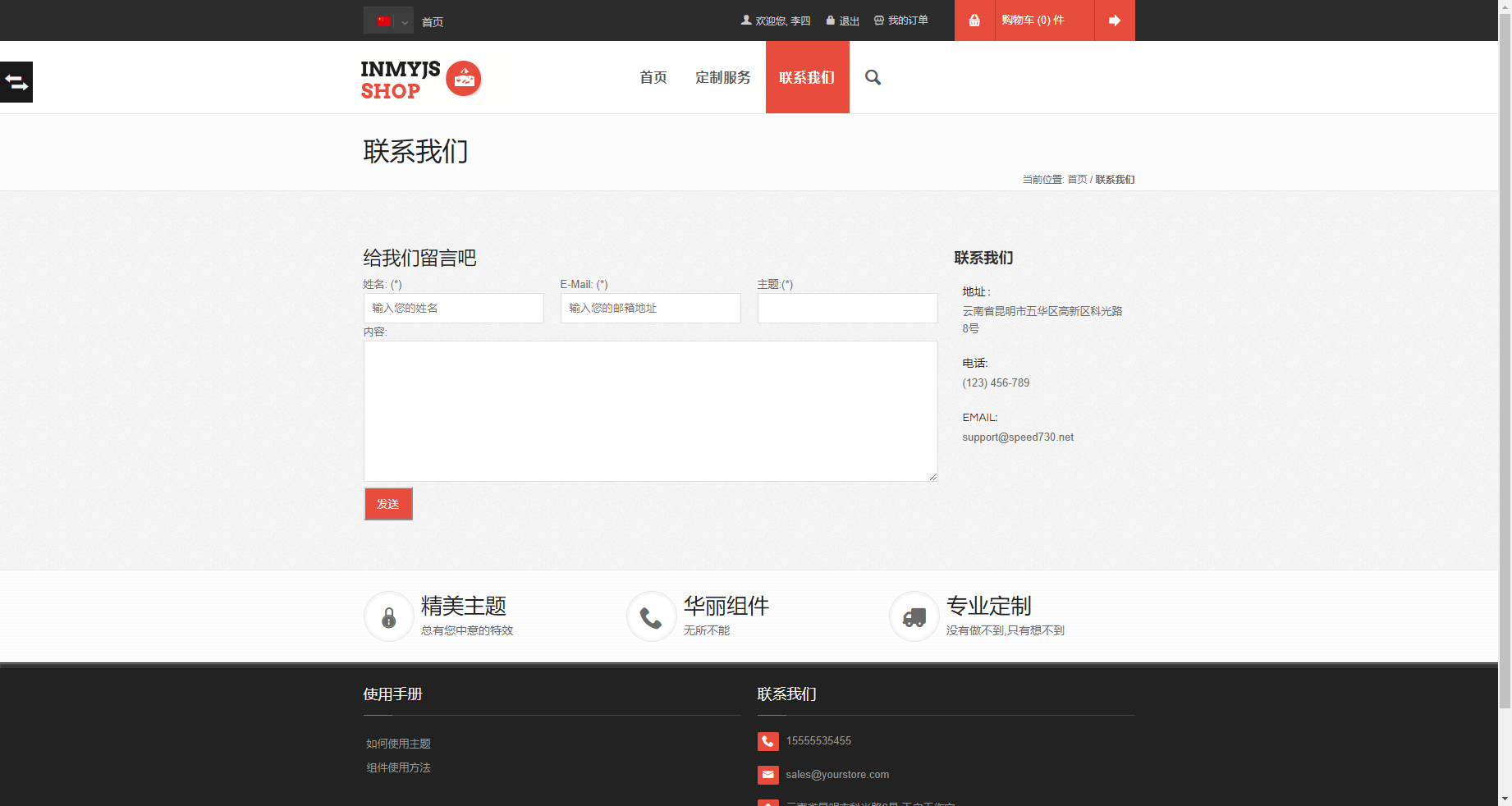This screenshot has width=1512, height=806.
Task: Click the 精美主题 heading
Action: click(464, 606)
